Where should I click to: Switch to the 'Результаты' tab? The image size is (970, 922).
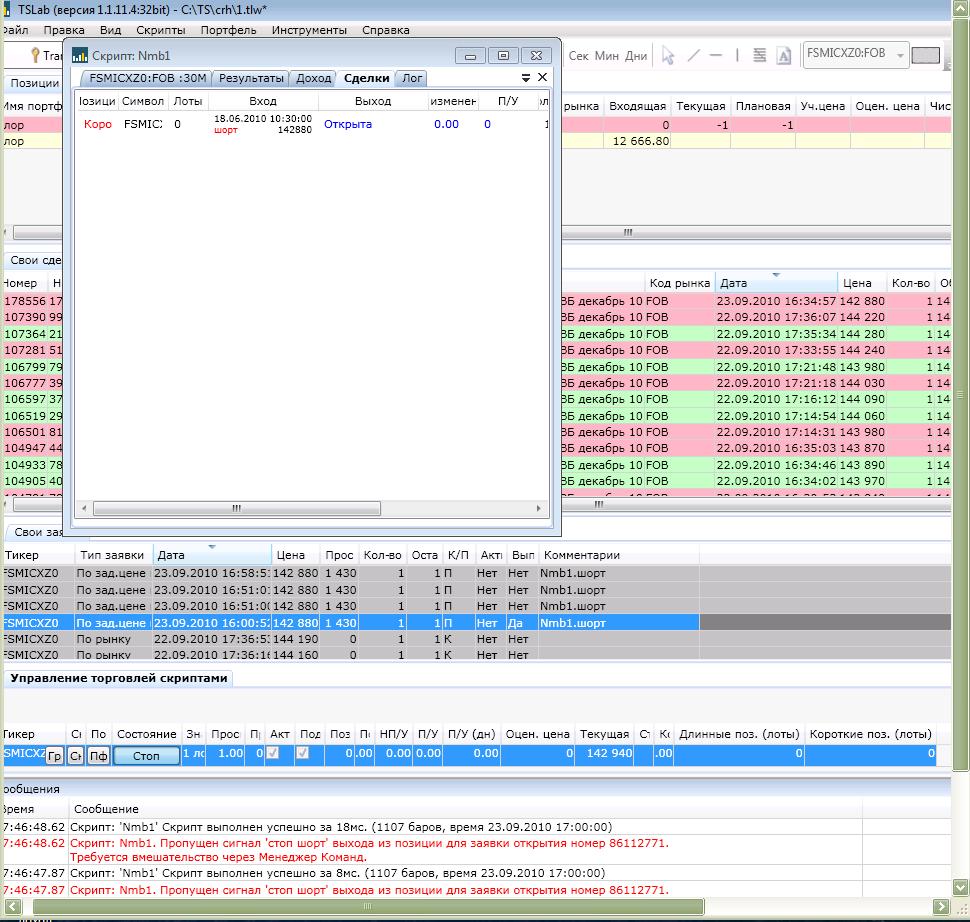click(x=251, y=78)
